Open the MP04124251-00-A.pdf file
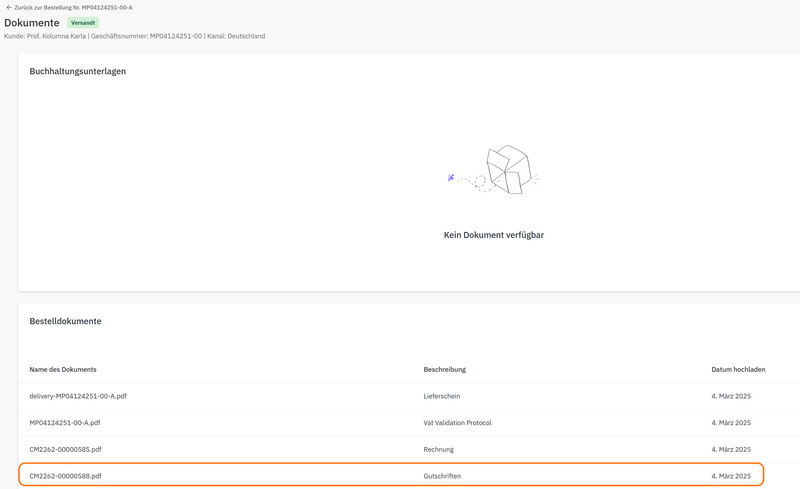This screenshot has height=489, width=800. [65, 422]
